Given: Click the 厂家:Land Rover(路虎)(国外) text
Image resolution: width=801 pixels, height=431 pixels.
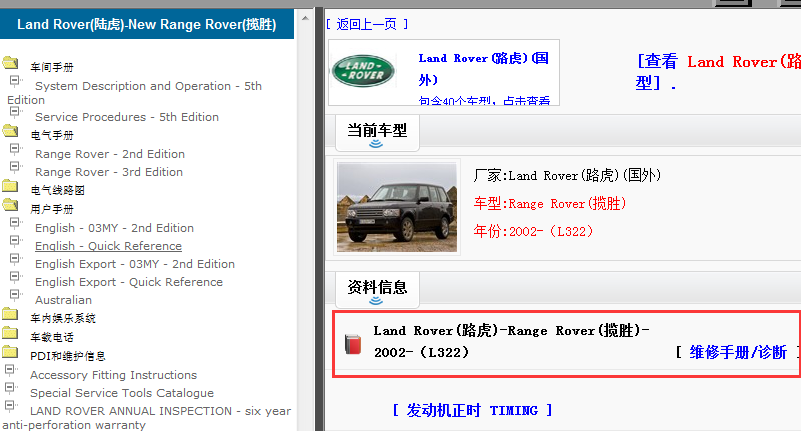Looking at the screenshot, I should 567,176.
